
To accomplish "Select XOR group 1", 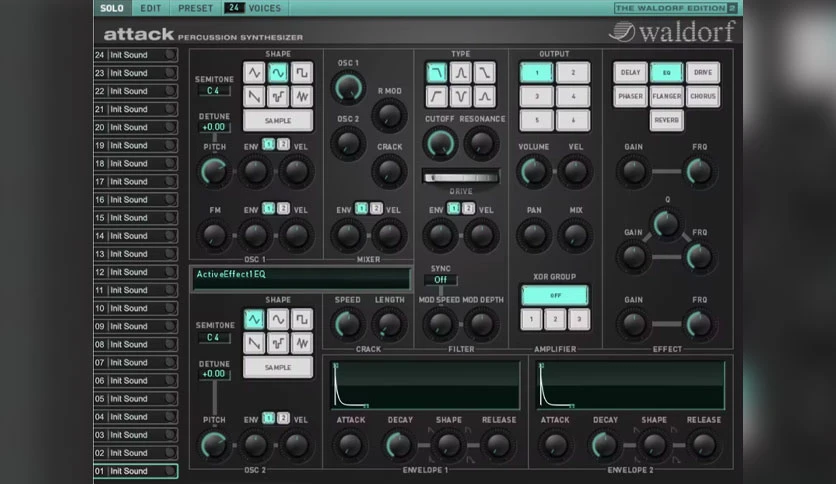I will click(532, 319).
